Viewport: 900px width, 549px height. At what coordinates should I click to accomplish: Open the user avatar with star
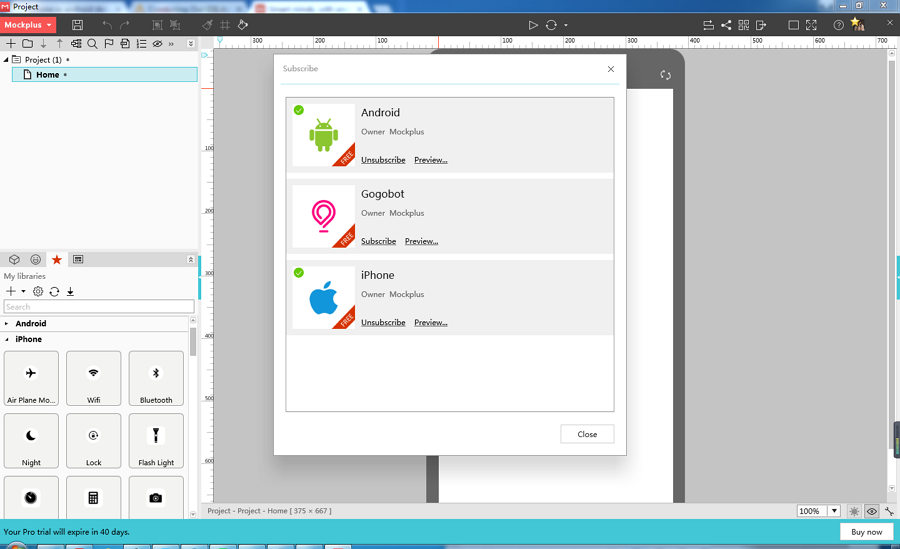point(858,24)
